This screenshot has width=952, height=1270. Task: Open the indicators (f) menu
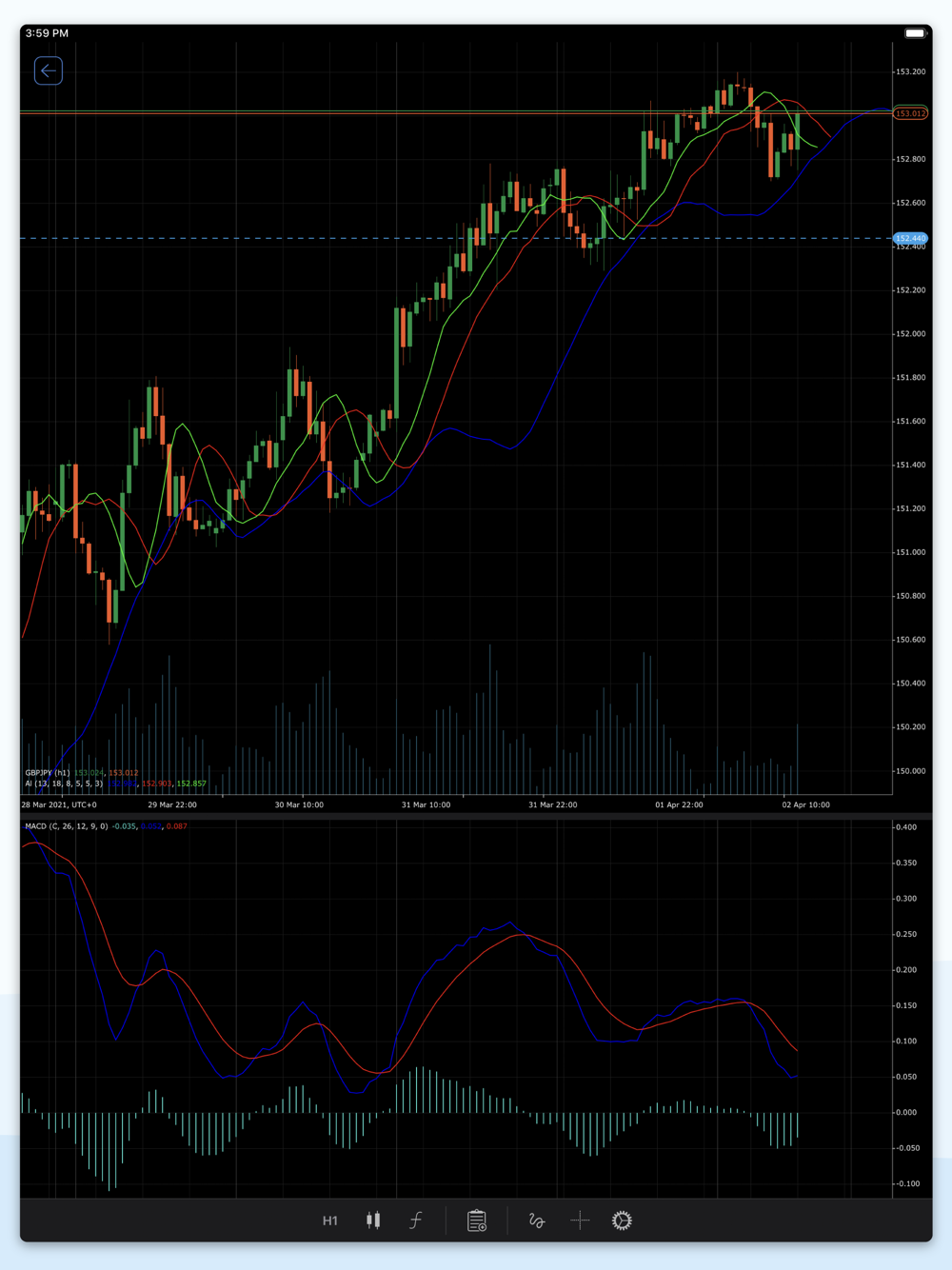coord(416,1220)
